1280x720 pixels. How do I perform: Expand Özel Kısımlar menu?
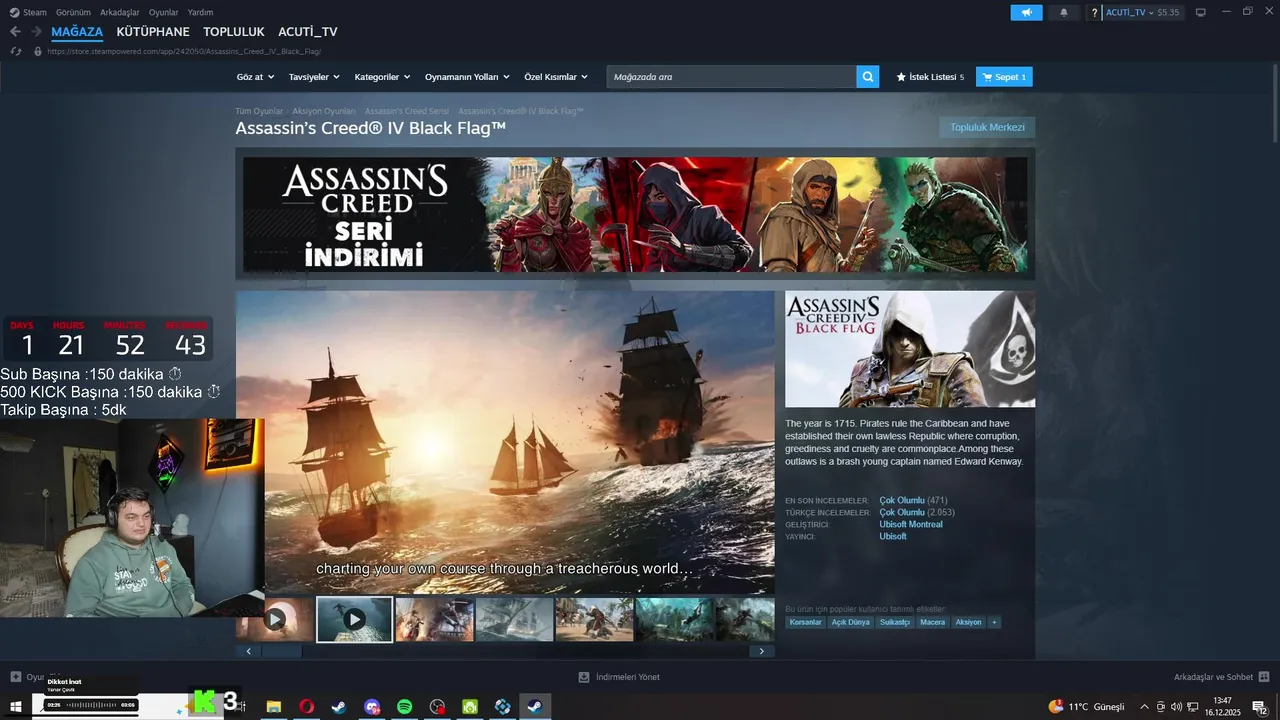[556, 77]
